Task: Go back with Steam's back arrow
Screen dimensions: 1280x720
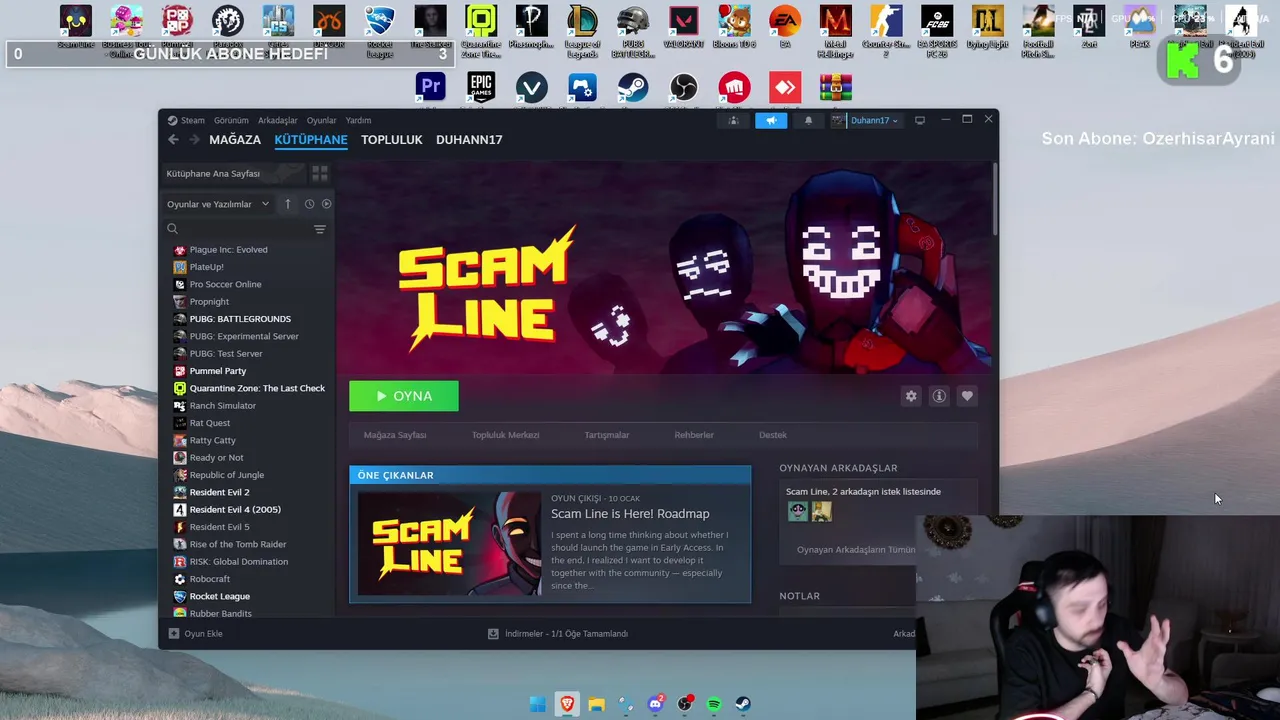Action: pyautogui.click(x=173, y=140)
